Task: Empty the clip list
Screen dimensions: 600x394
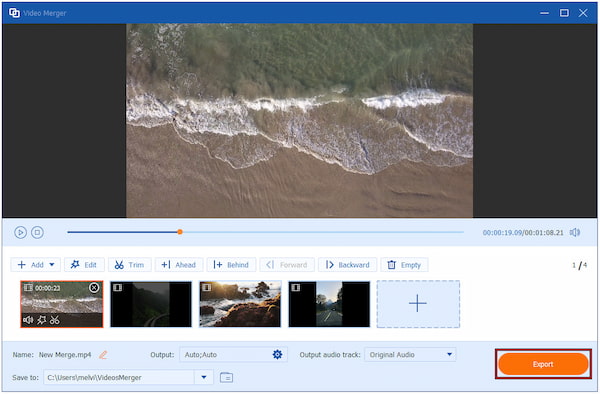Action: [404, 265]
